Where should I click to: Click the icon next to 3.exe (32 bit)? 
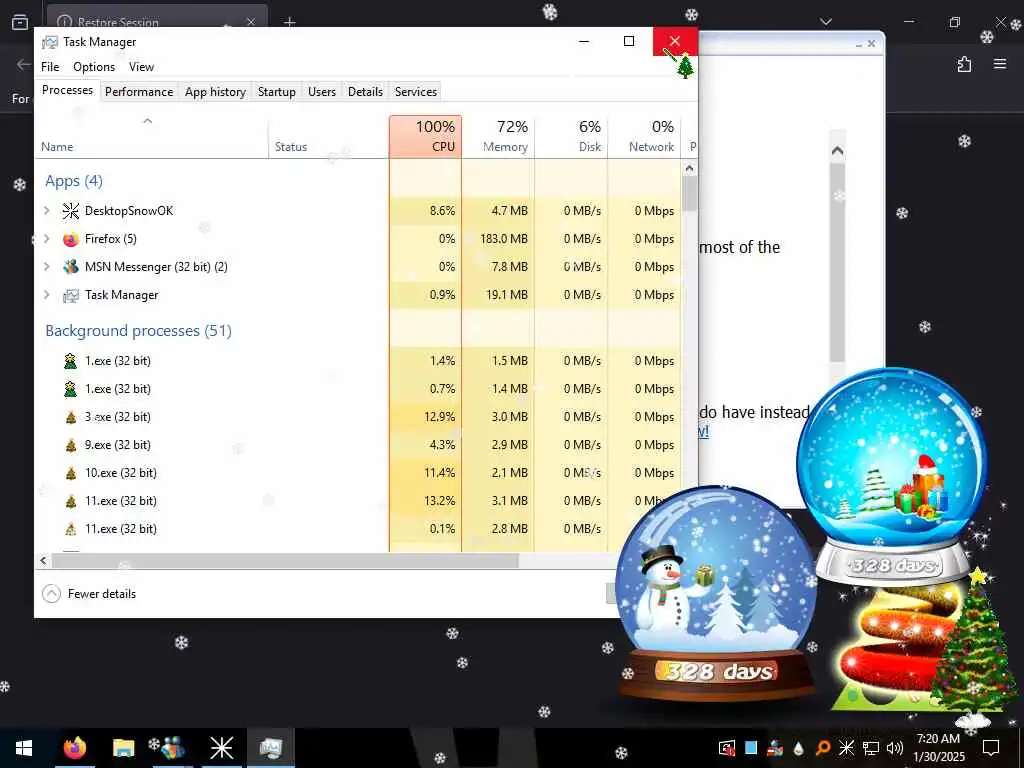(71, 417)
